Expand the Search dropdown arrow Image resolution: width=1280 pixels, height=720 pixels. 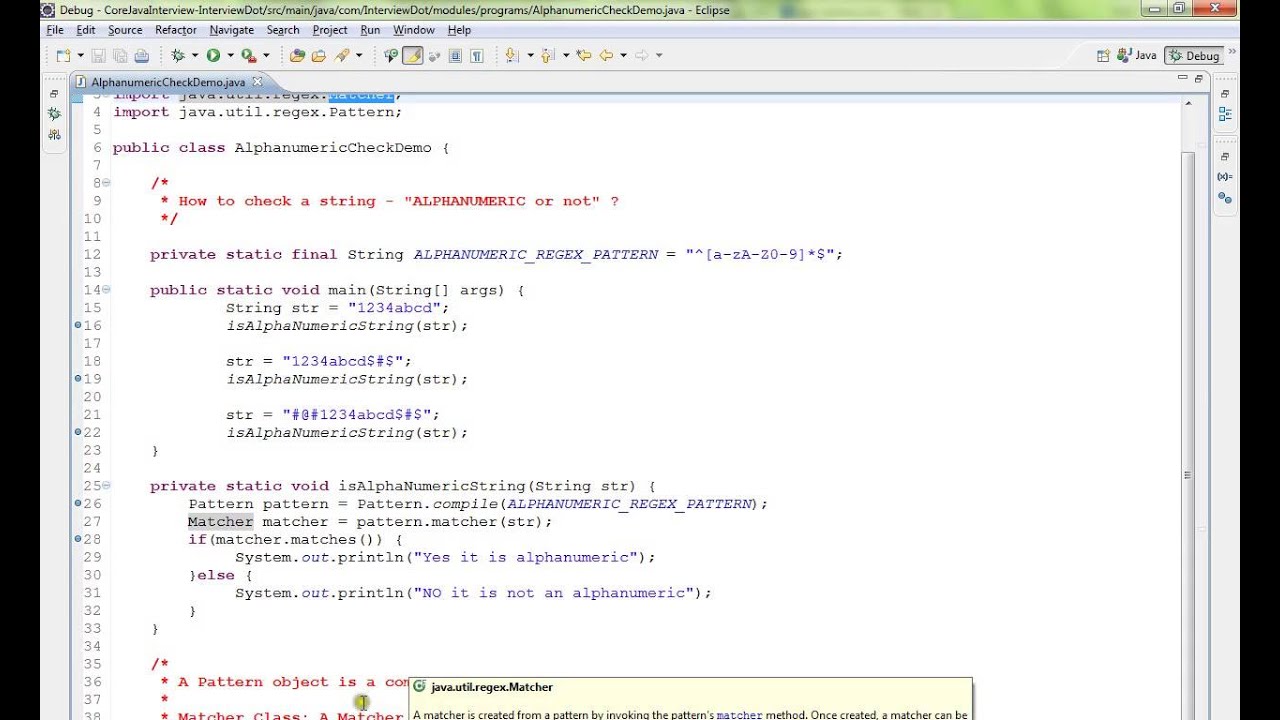click(359, 55)
